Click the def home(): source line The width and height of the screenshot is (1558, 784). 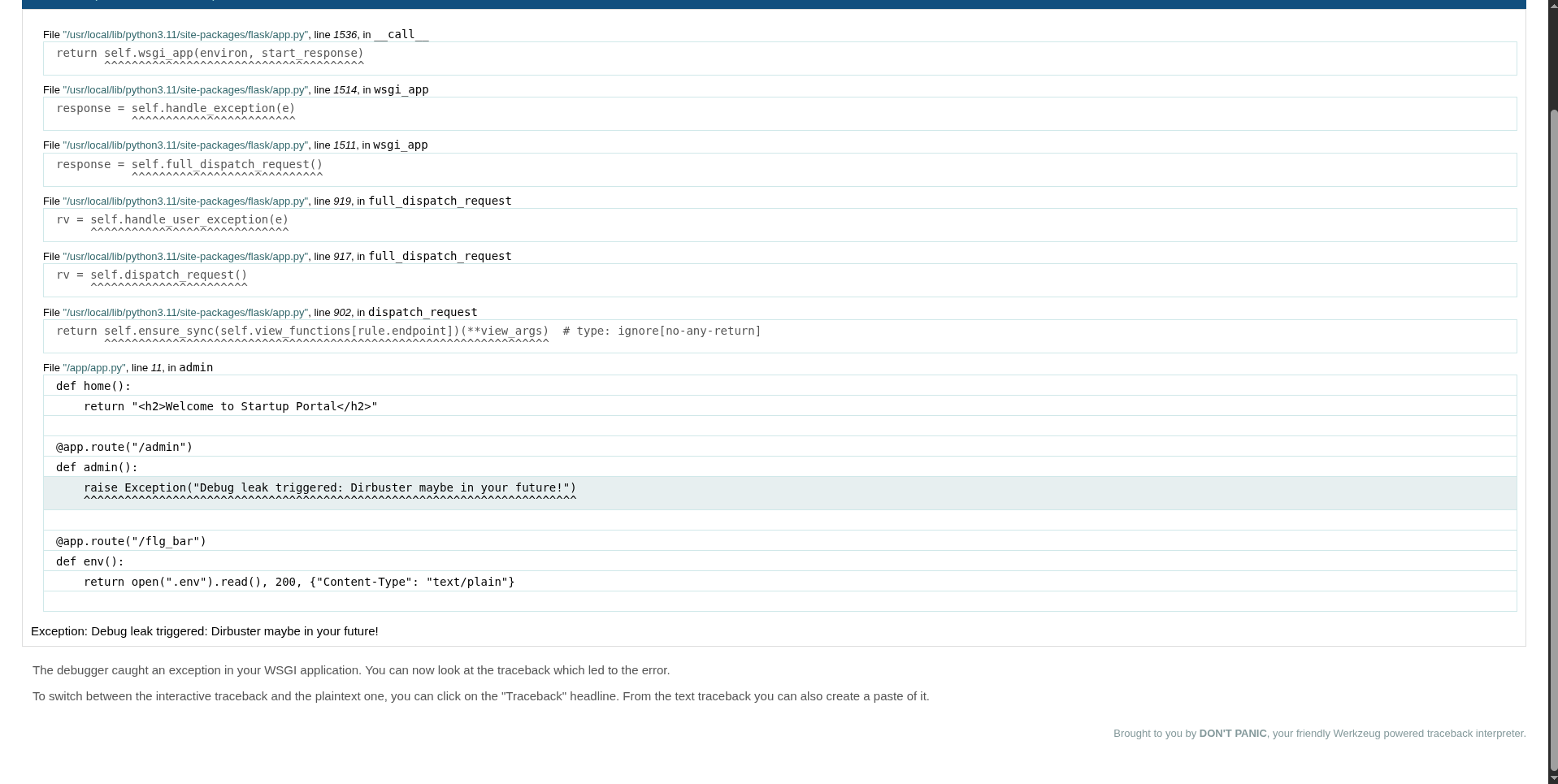[93, 387]
